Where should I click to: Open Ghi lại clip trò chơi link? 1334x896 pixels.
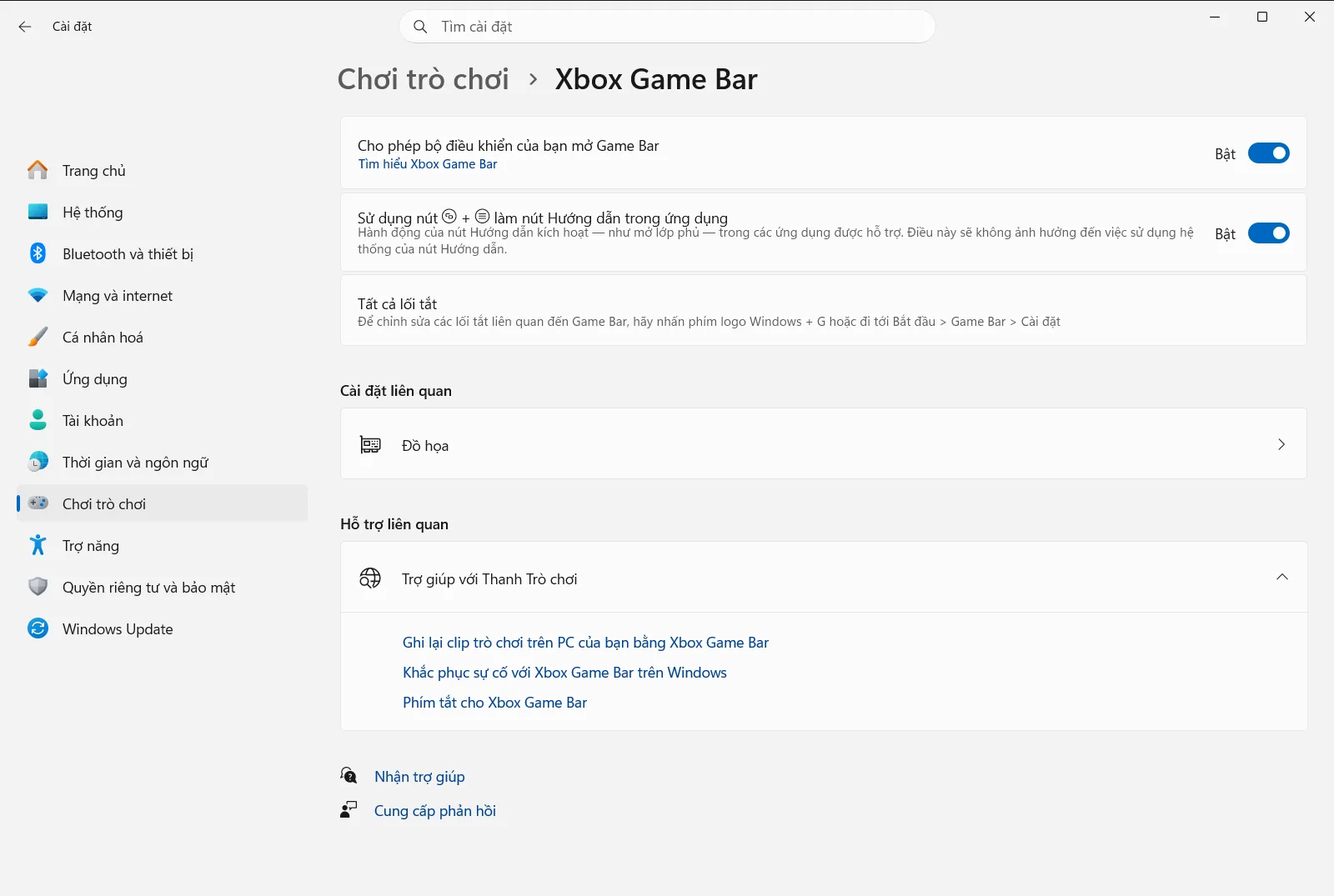click(585, 643)
